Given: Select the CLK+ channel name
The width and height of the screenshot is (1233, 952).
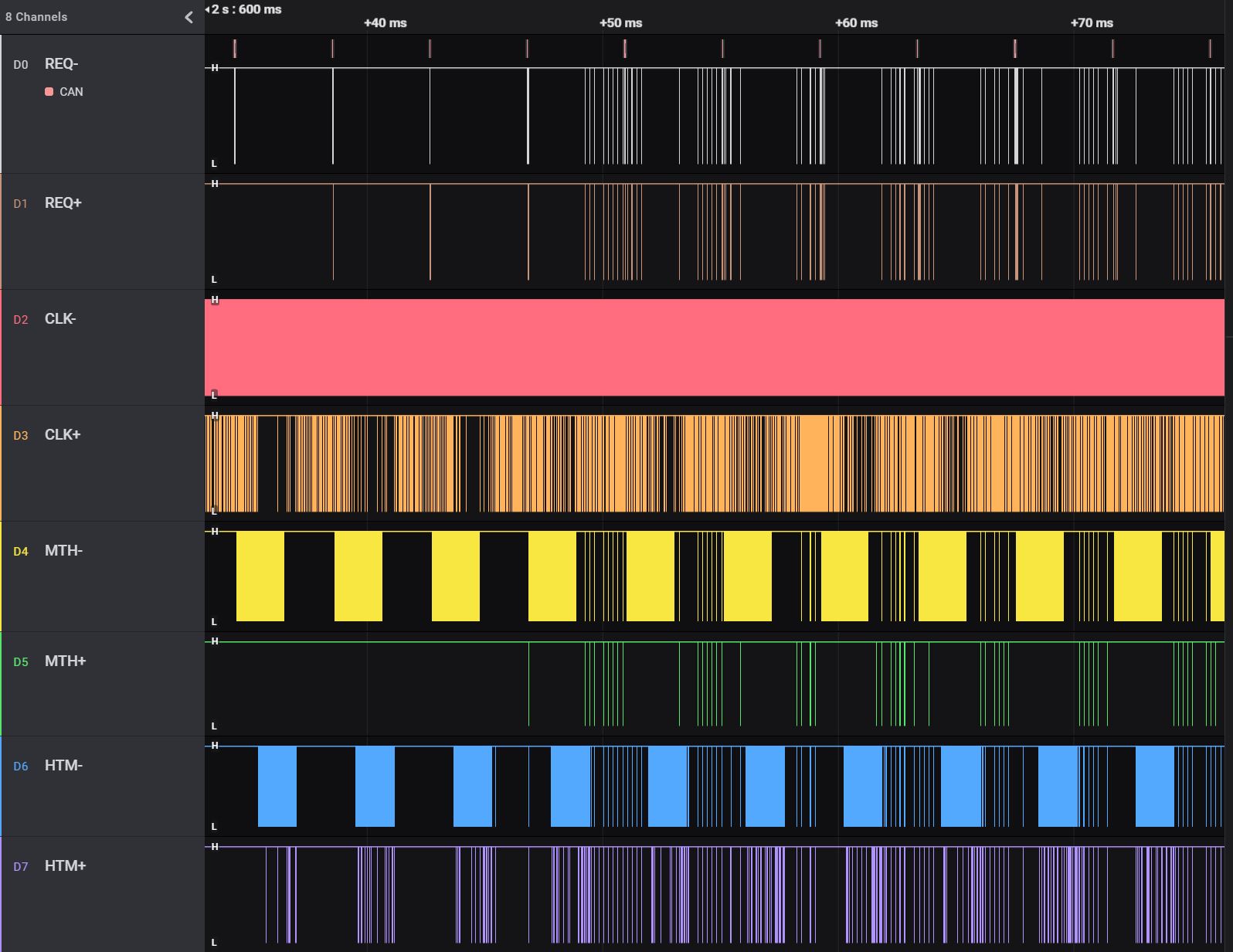Looking at the screenshot, I should click(63, 435).
